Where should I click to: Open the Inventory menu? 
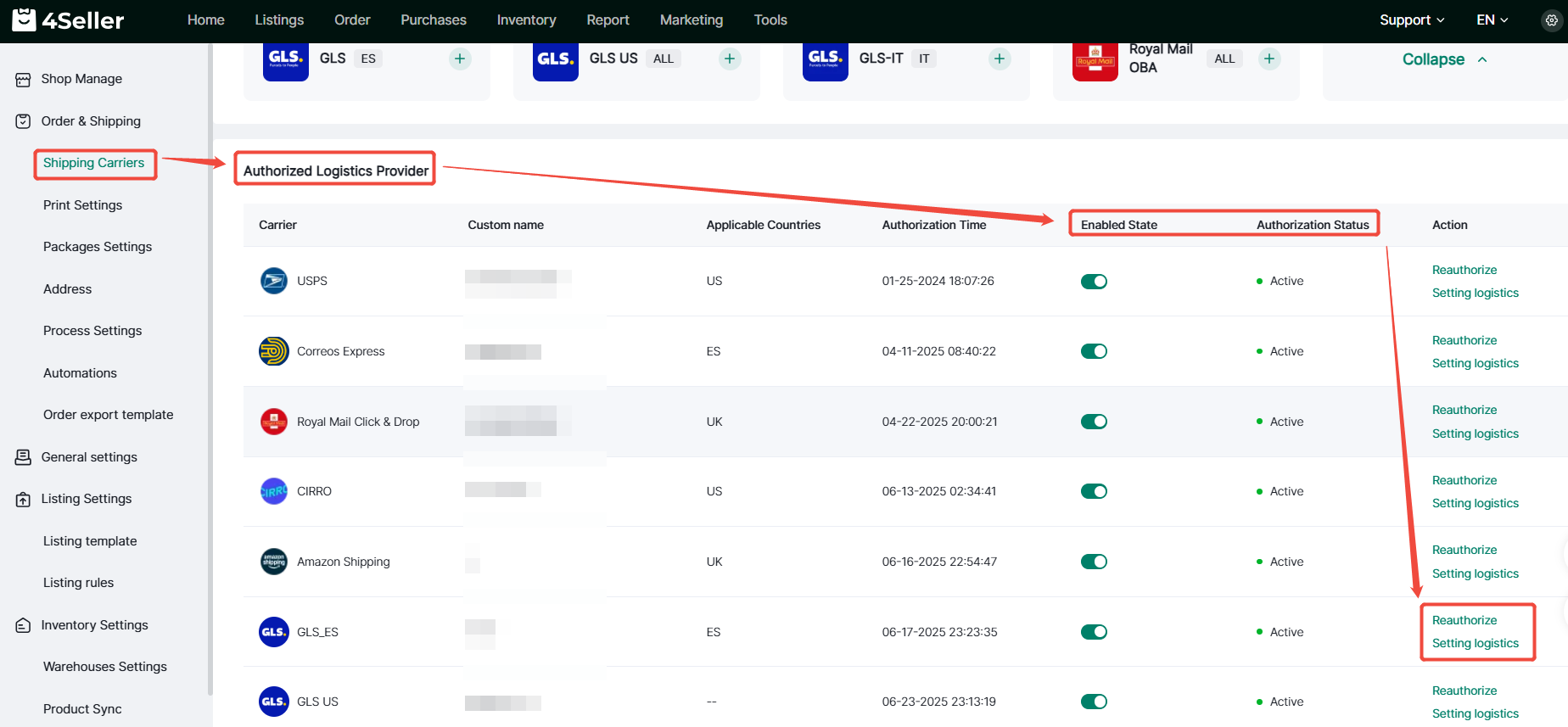tap(527, 20)
